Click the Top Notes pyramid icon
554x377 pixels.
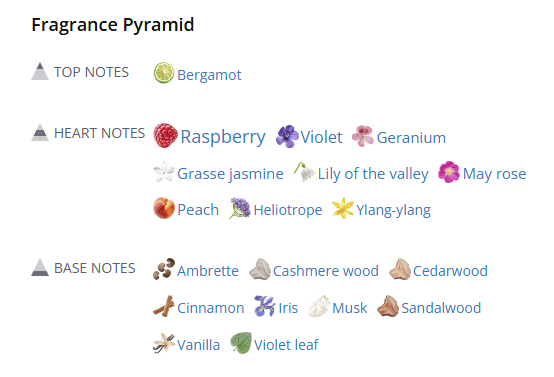tap(40, 71)
